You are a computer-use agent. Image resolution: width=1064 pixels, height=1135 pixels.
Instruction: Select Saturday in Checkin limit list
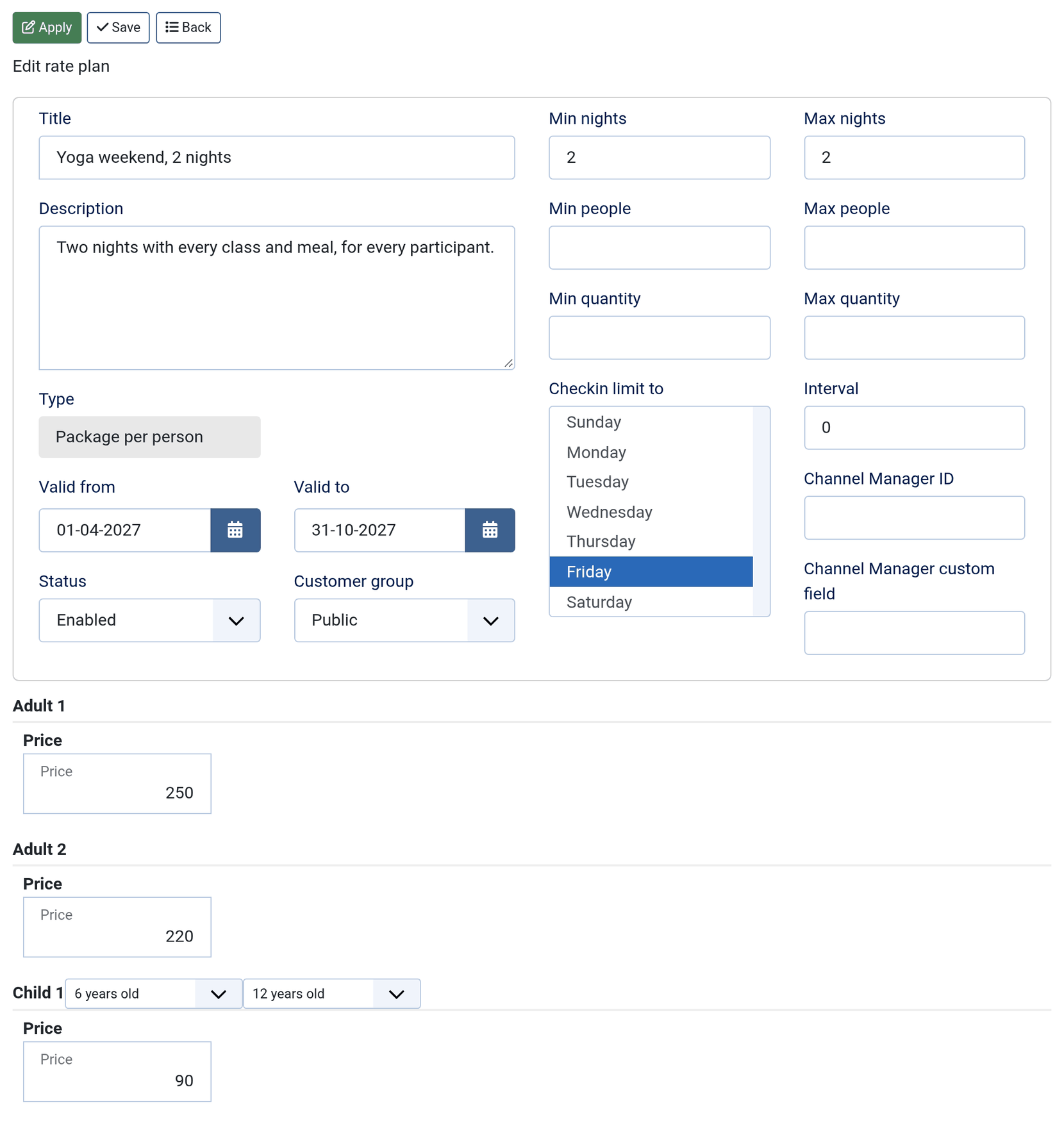point(651,602)
